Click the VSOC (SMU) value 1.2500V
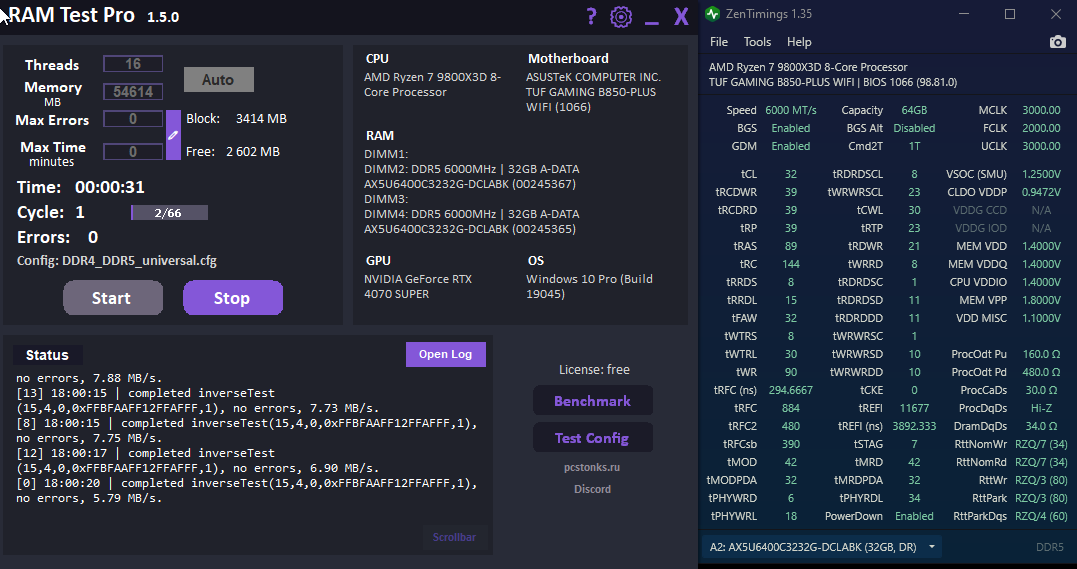 tap(1041, 175)
